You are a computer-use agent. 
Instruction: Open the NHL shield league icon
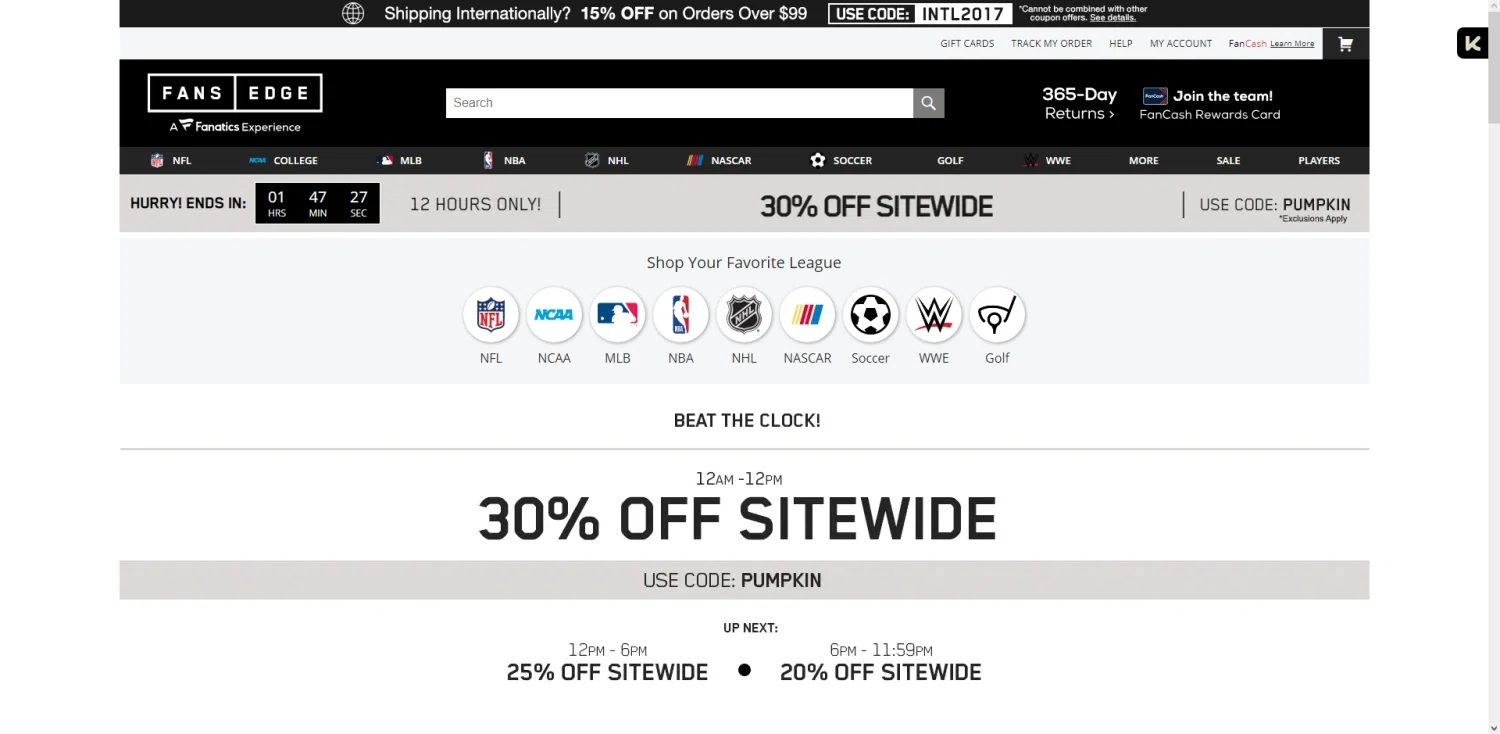tap(744, 315)
